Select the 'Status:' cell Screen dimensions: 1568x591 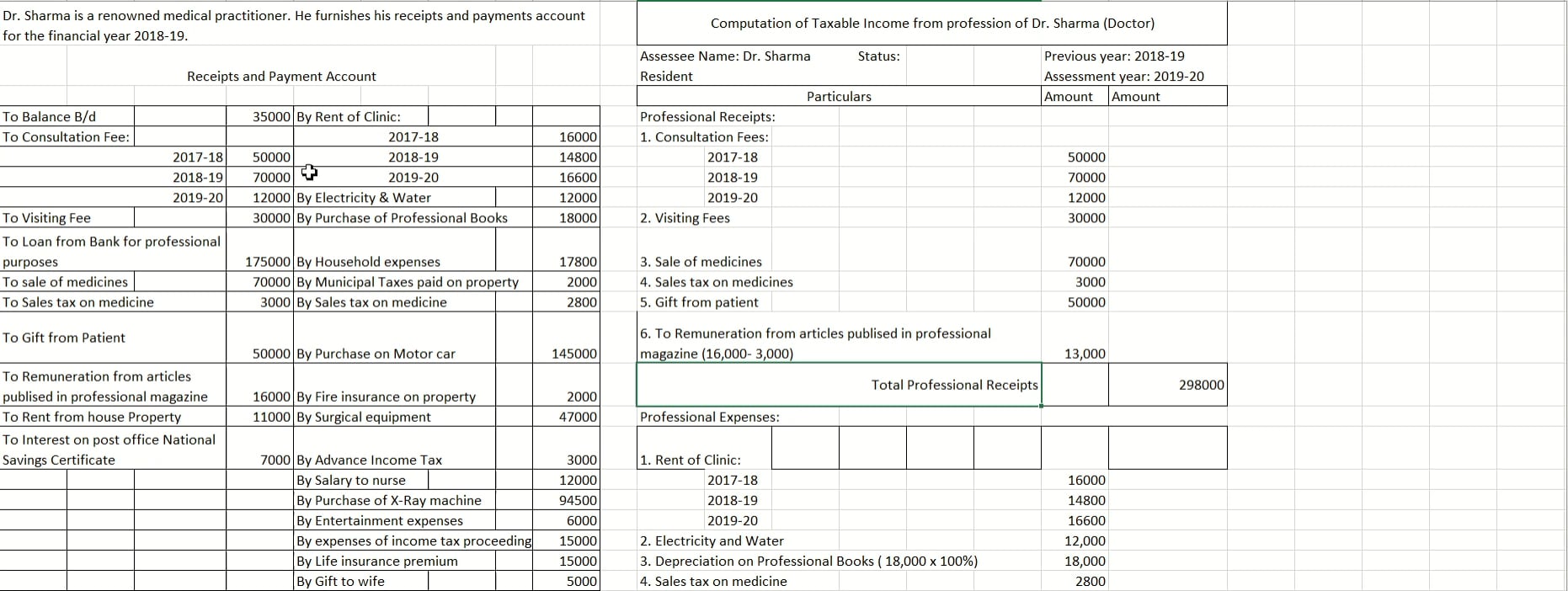tap(878, 56)
